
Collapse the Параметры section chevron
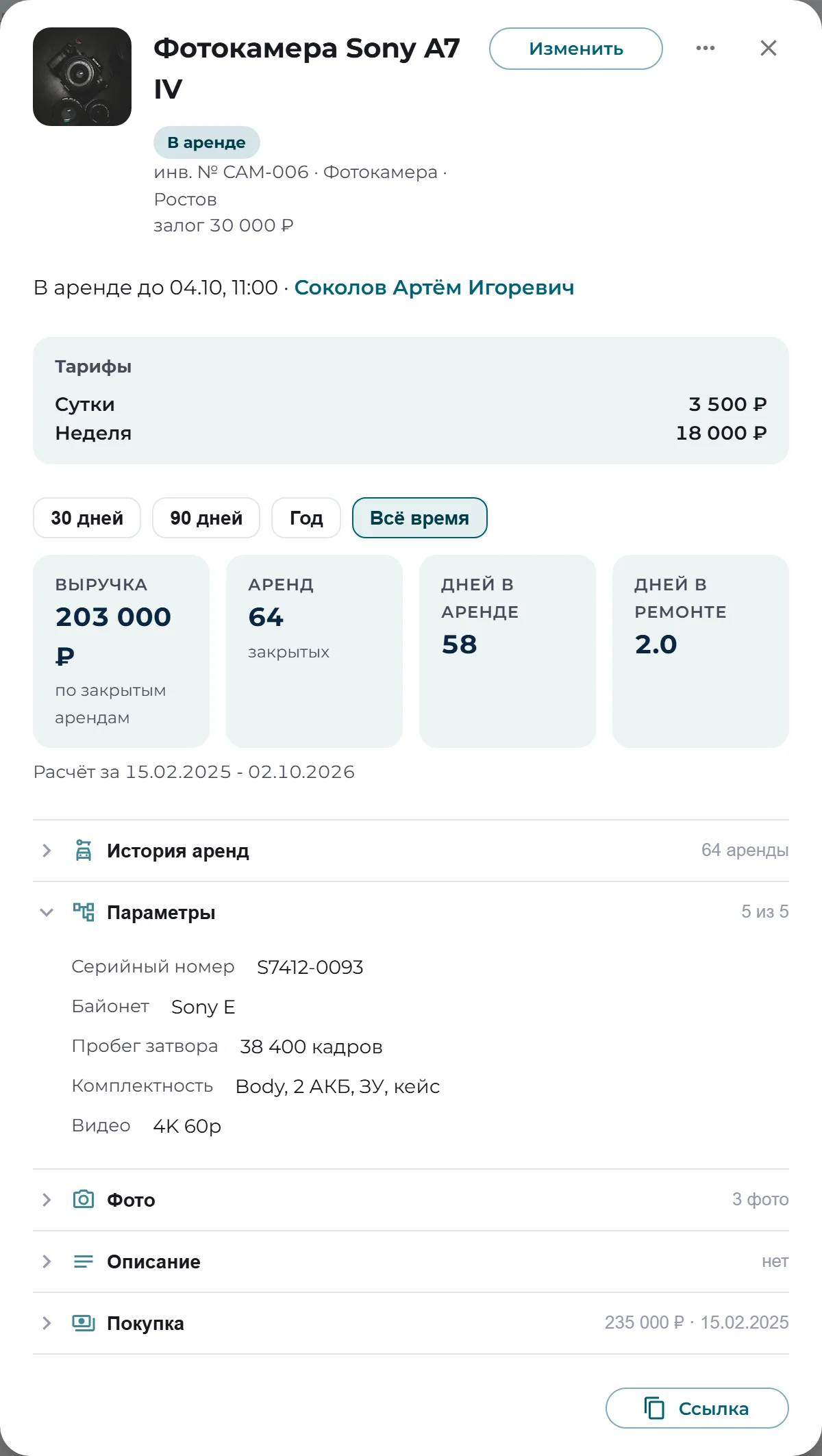[x=47, y=912]
